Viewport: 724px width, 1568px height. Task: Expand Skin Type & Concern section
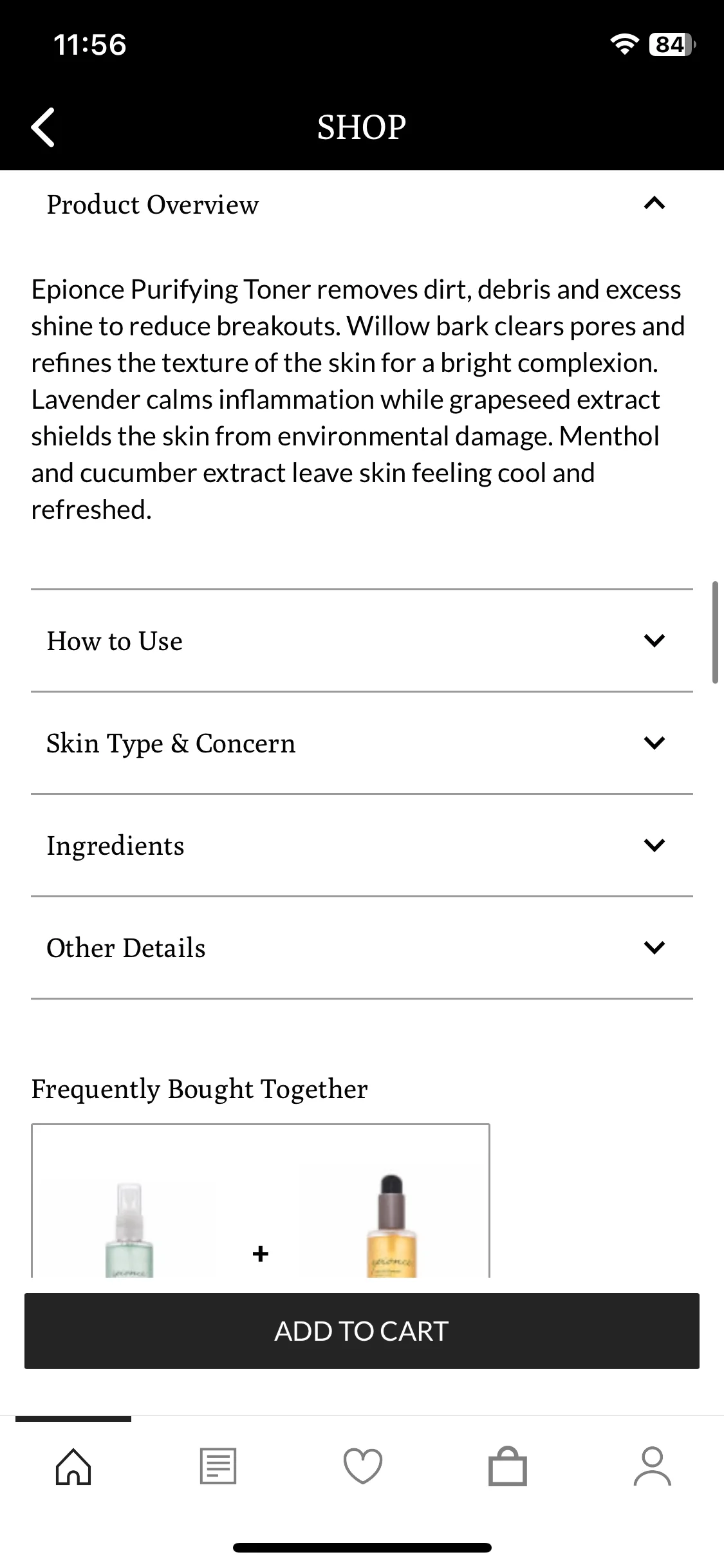[x=362, y=743]
